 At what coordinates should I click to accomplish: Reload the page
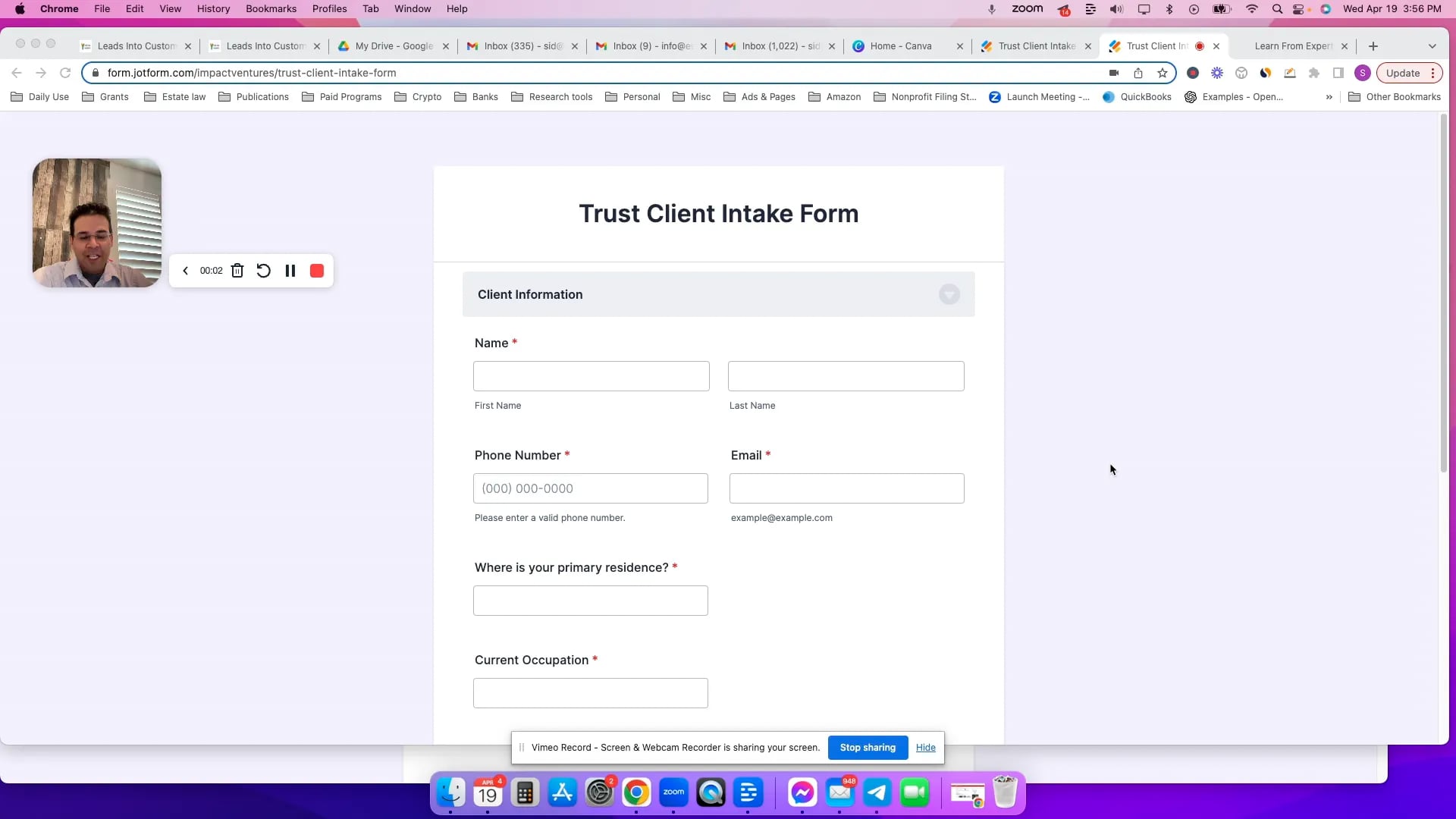point(65,73)
